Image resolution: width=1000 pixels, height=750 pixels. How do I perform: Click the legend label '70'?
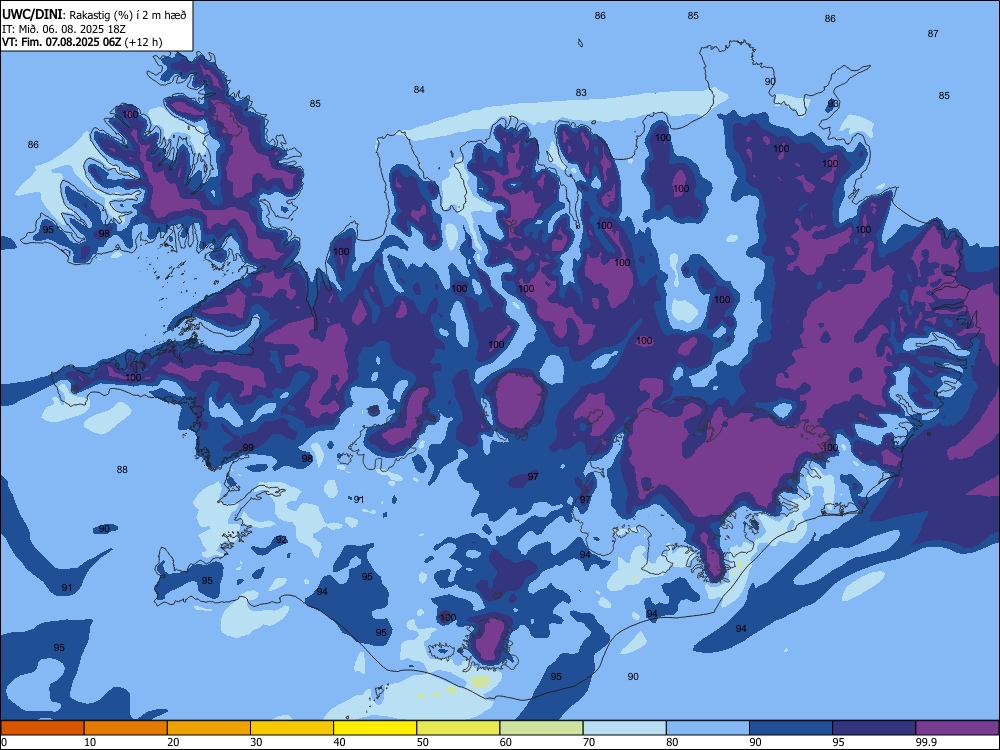589,742
